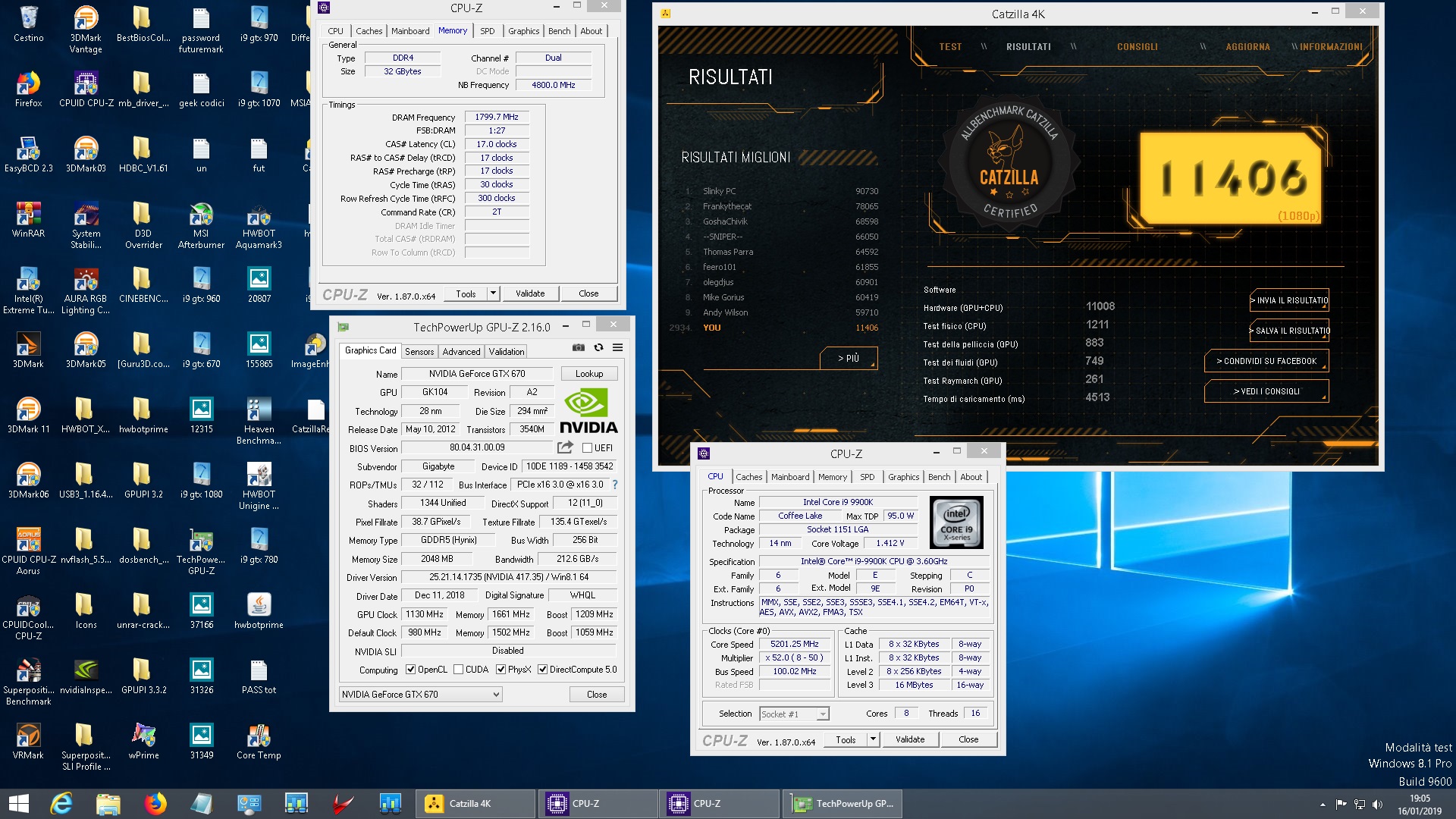This screenshot has width=1456, height=819.
Task: Toggle the CUDA checkbox in GPU-Z
Action: tap(458, 670)
